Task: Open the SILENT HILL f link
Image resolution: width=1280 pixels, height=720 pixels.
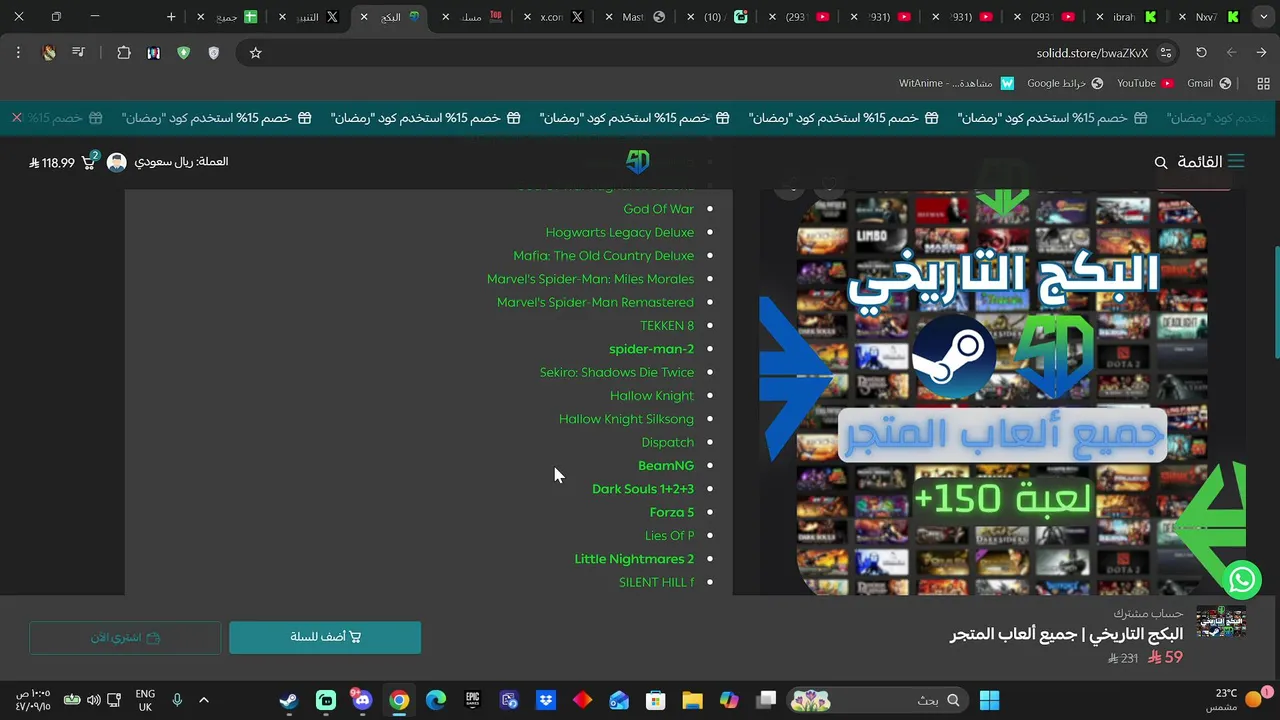Action: point(656,582)
